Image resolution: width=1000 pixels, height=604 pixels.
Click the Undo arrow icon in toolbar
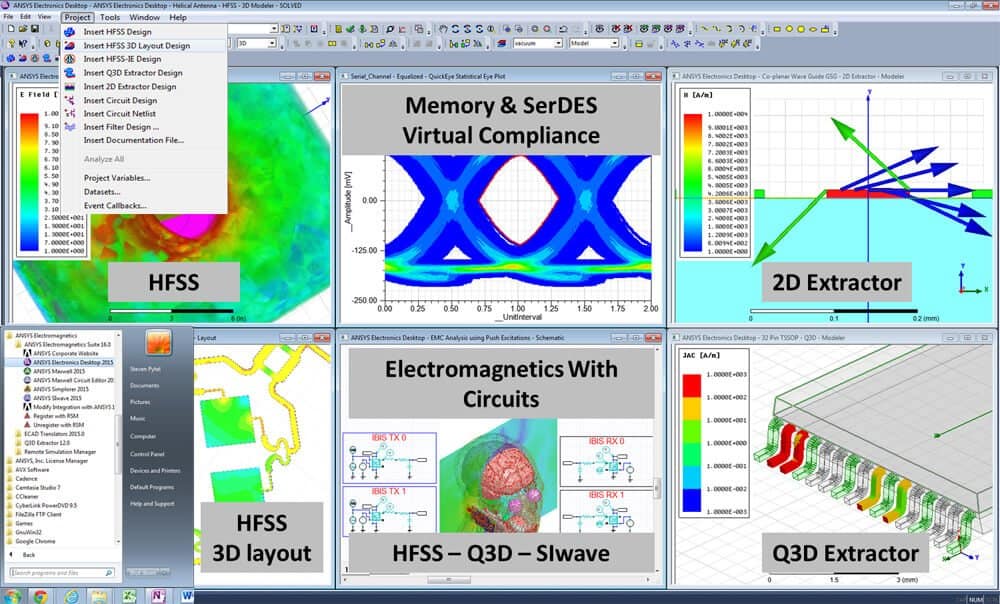point(563,29)
